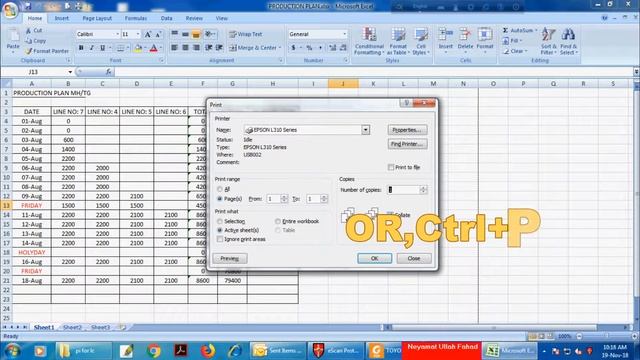Adjust the From page spinner
The image size is (640, 360).
pyautogui.click(x=284, y=199)
